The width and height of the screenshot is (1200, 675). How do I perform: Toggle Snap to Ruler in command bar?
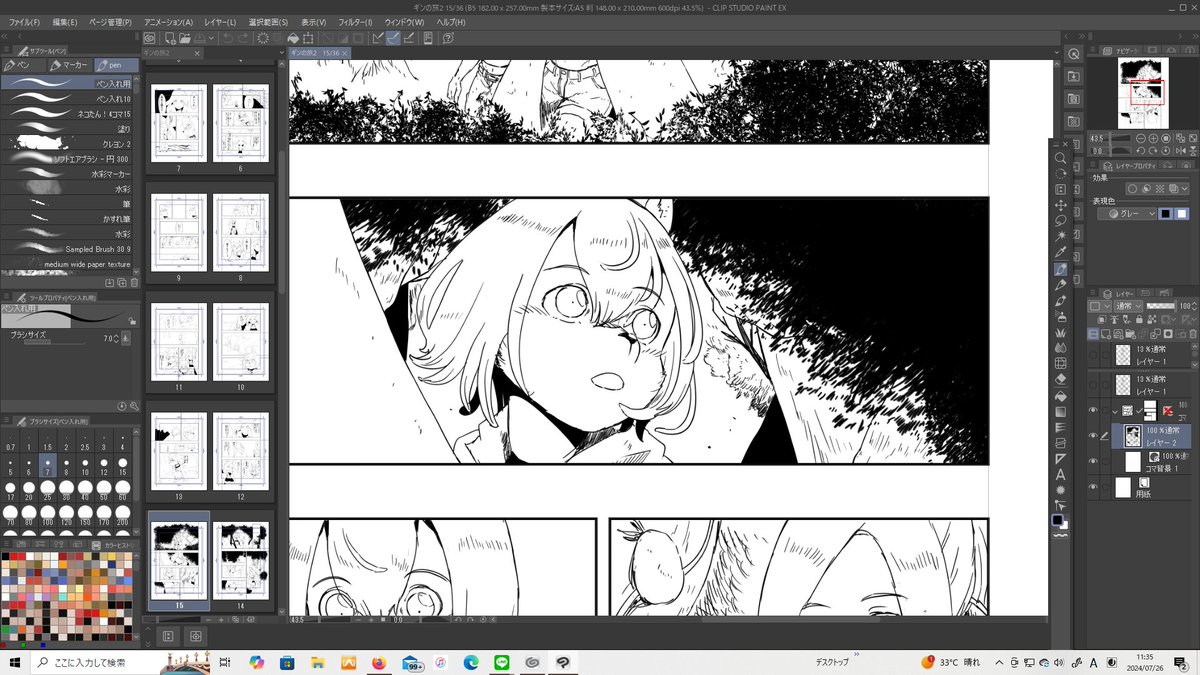tap(377, 38)
